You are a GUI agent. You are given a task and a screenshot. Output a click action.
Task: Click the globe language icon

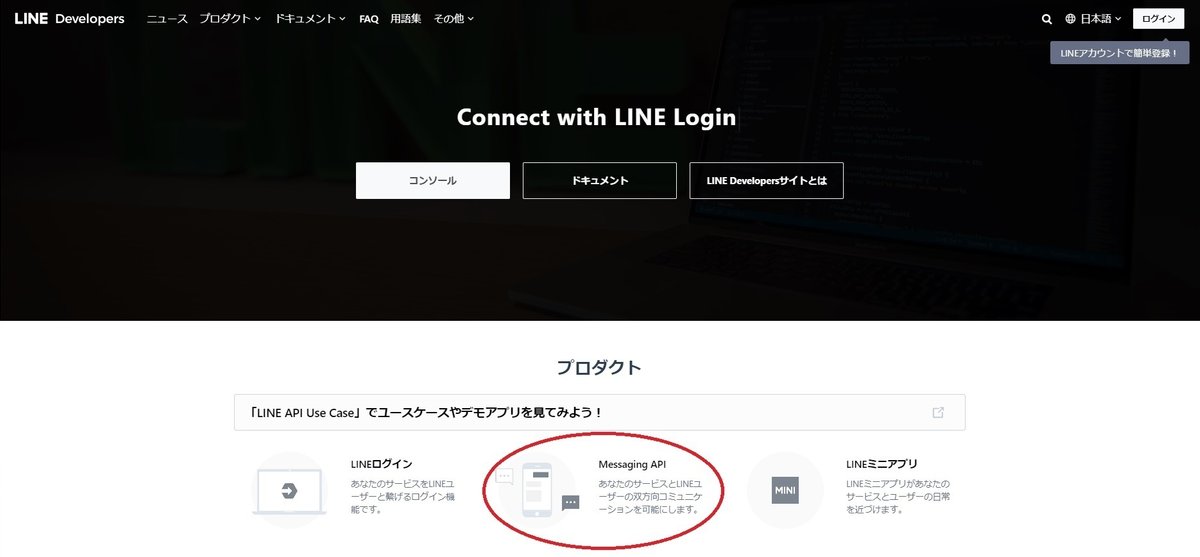pyautogui.click(x=1071, y=19)
